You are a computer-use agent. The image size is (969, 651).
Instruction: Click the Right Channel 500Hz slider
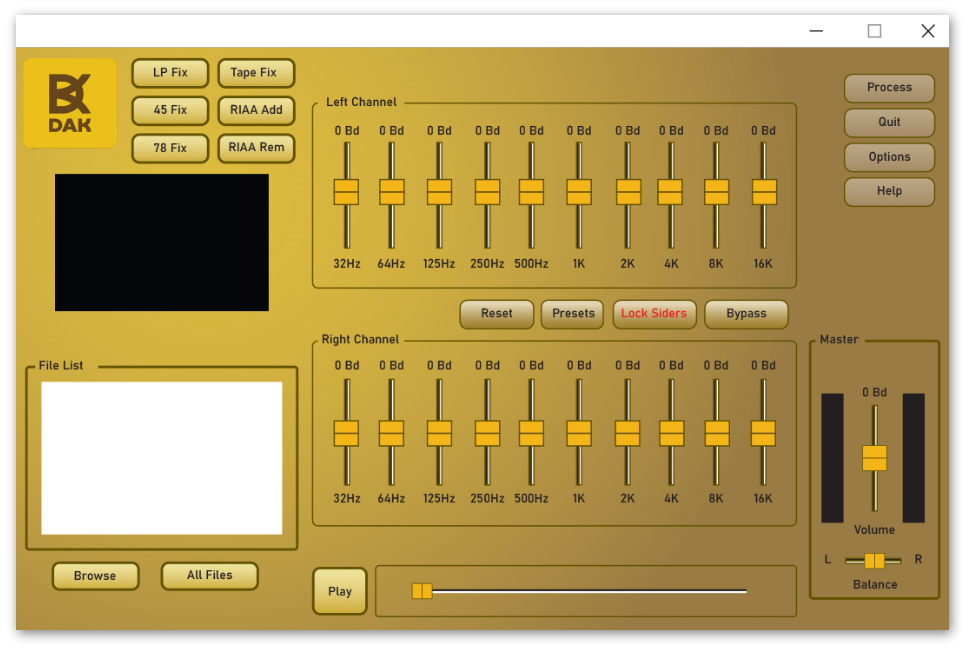tap(531, 433)
